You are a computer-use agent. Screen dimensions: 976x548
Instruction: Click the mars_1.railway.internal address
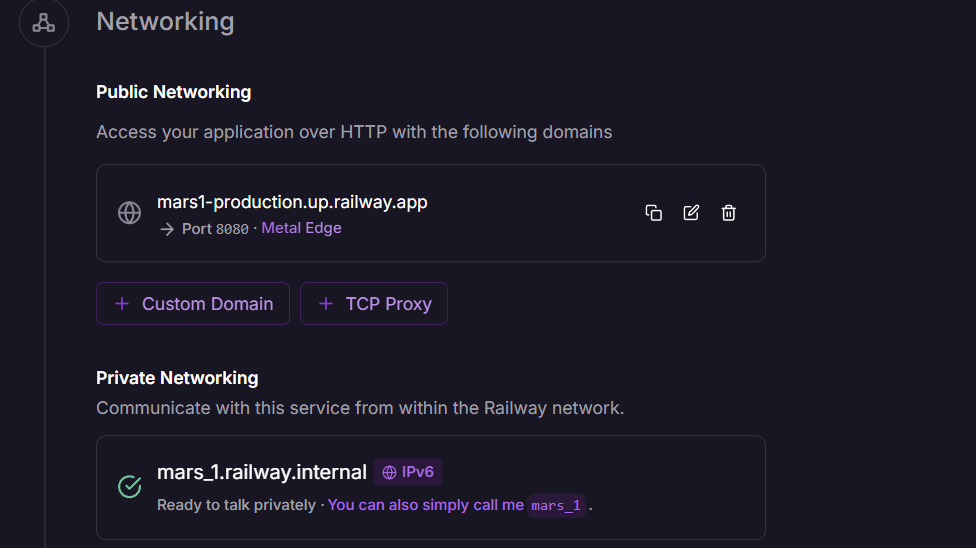pos(262,472)
